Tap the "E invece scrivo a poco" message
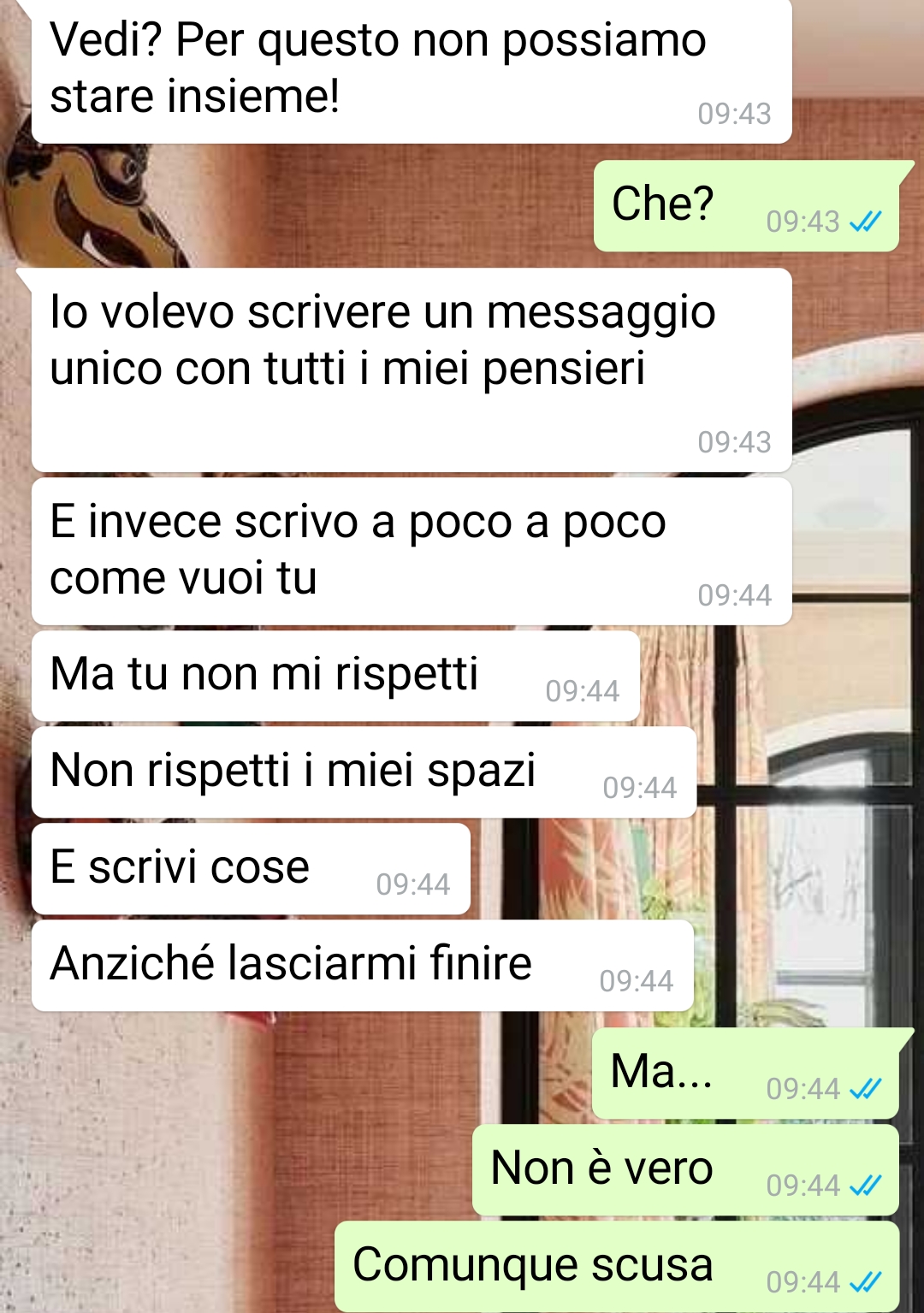This screenshot has width=924, height=1313. pos(412,552)
